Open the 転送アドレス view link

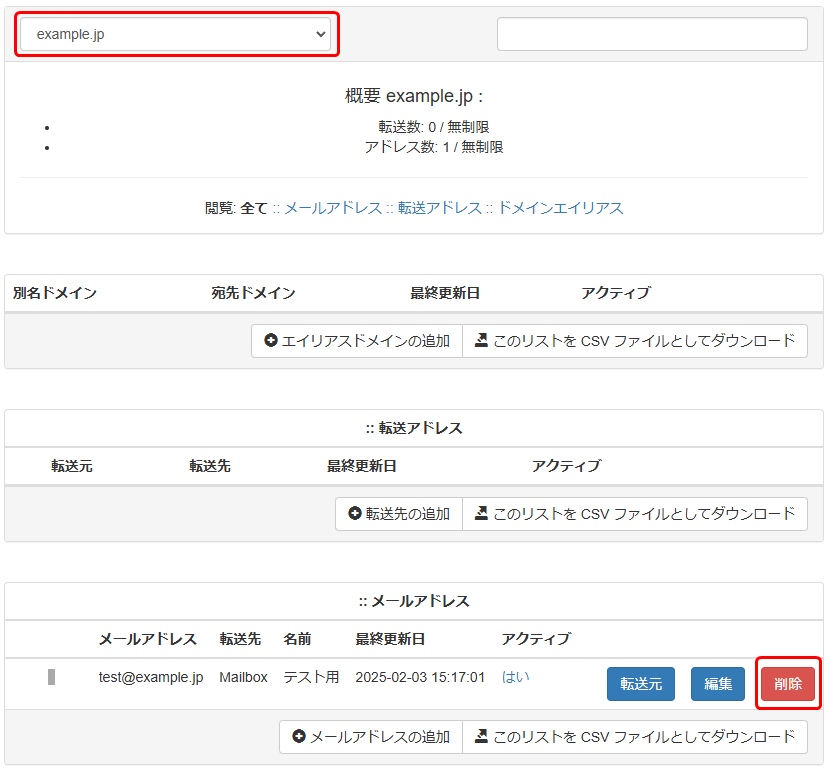[440, 208]
